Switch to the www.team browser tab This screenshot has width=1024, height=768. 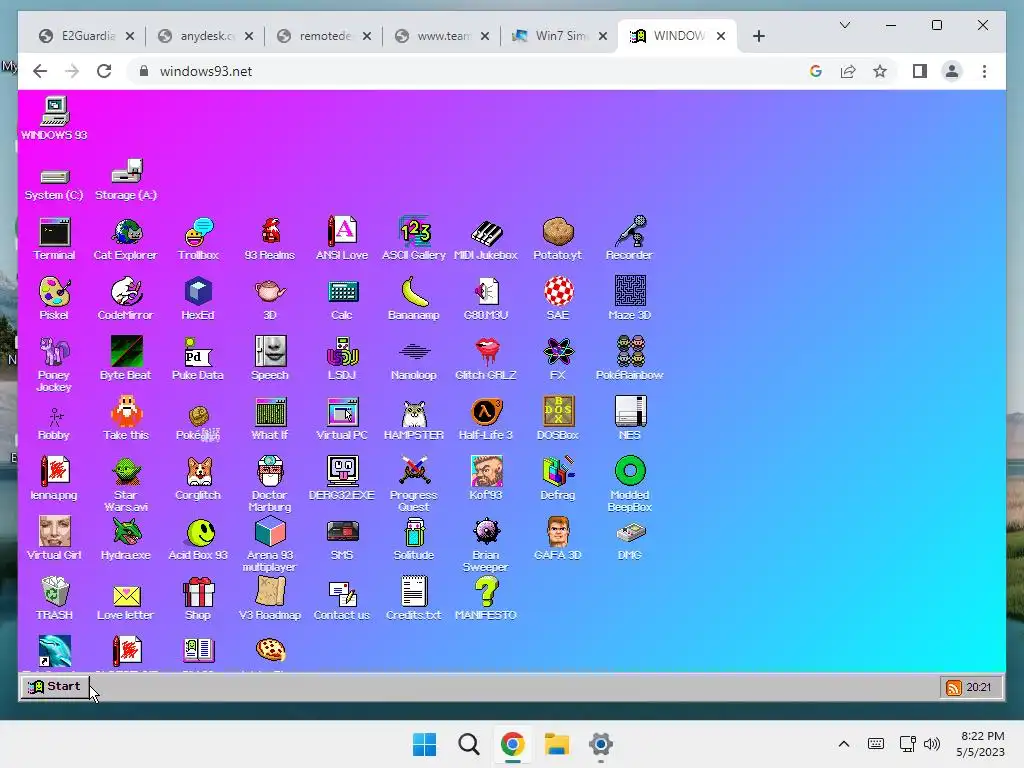pyautogui.click(x=442, y=36)
